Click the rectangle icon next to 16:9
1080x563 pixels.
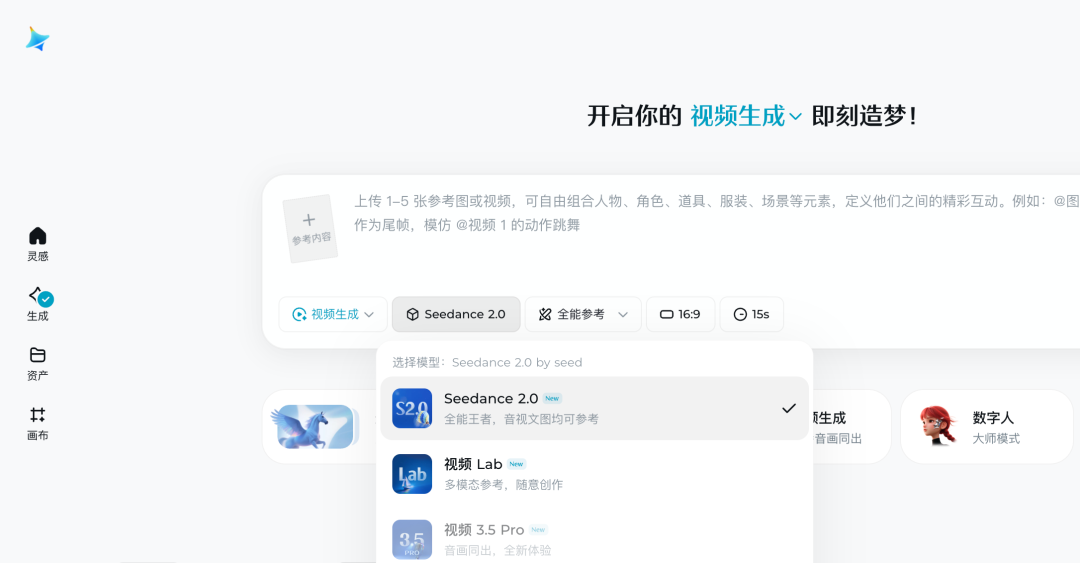click(666, 314)
